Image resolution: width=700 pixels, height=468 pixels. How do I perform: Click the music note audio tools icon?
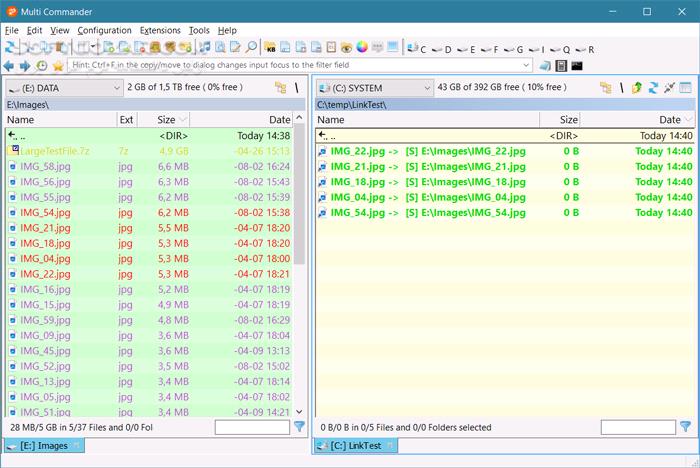click(204, 47)
